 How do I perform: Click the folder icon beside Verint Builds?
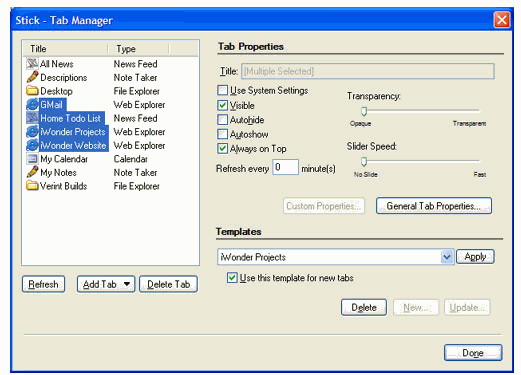tap(32, 186)
